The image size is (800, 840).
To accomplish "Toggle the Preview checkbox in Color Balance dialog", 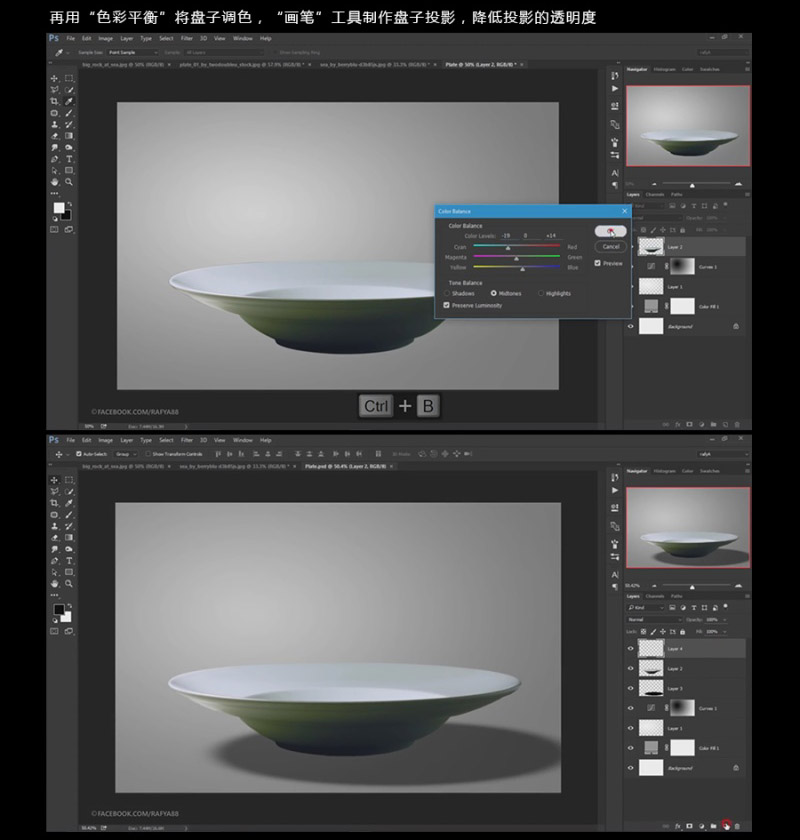I will click(597, 263).
